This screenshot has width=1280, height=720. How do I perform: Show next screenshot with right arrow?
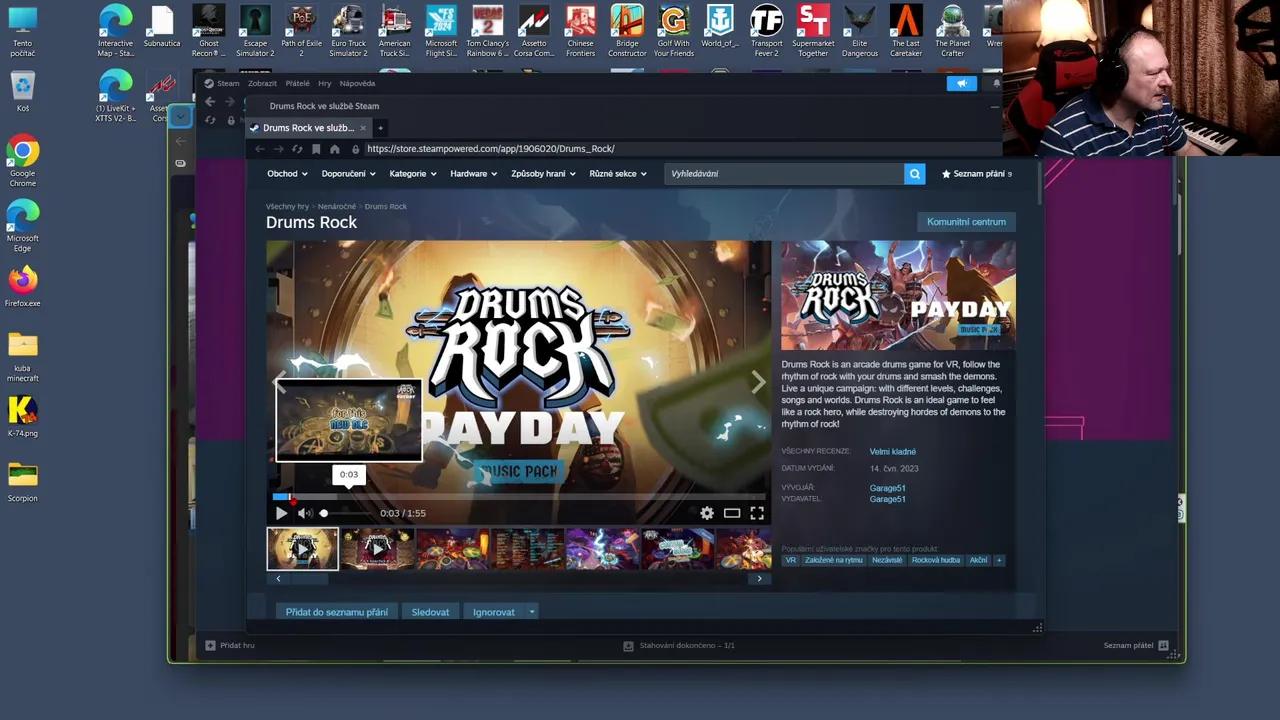coord(758,381)
